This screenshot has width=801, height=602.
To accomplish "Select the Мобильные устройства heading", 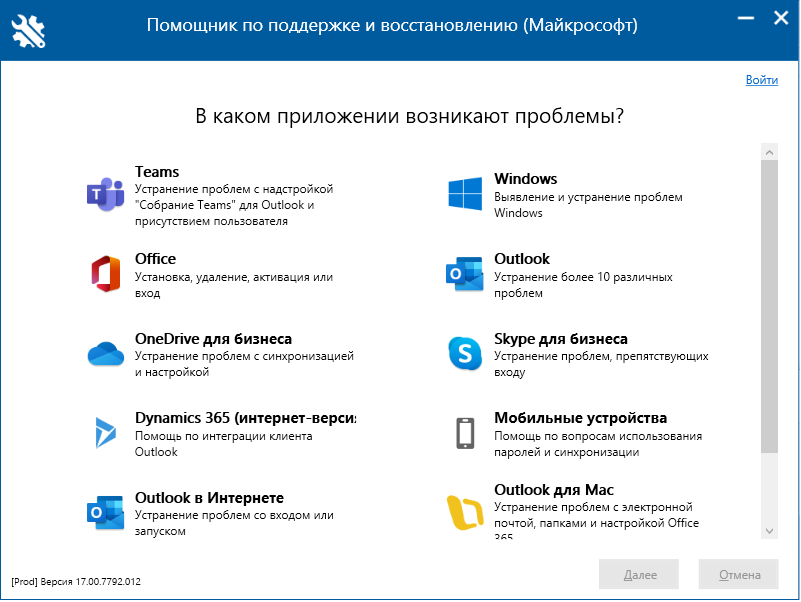I will [580, 418].
